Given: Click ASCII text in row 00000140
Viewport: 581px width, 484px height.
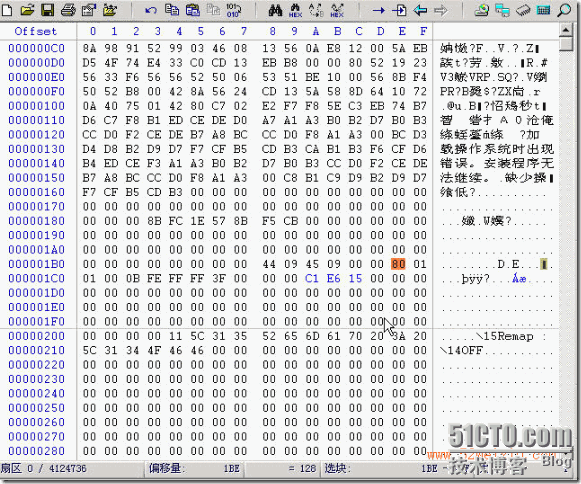Looking at the screenshot, I should click(497, 163).
